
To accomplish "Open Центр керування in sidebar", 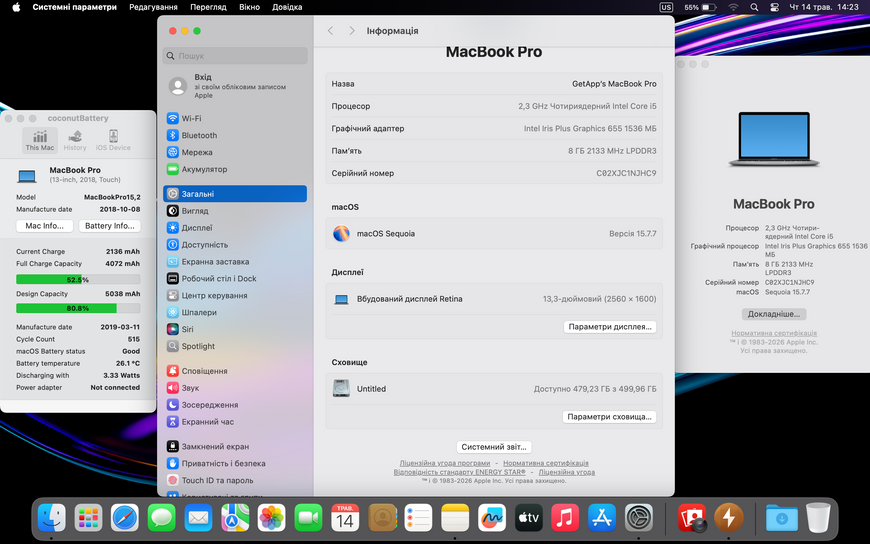I will click(x=235, y=295).
